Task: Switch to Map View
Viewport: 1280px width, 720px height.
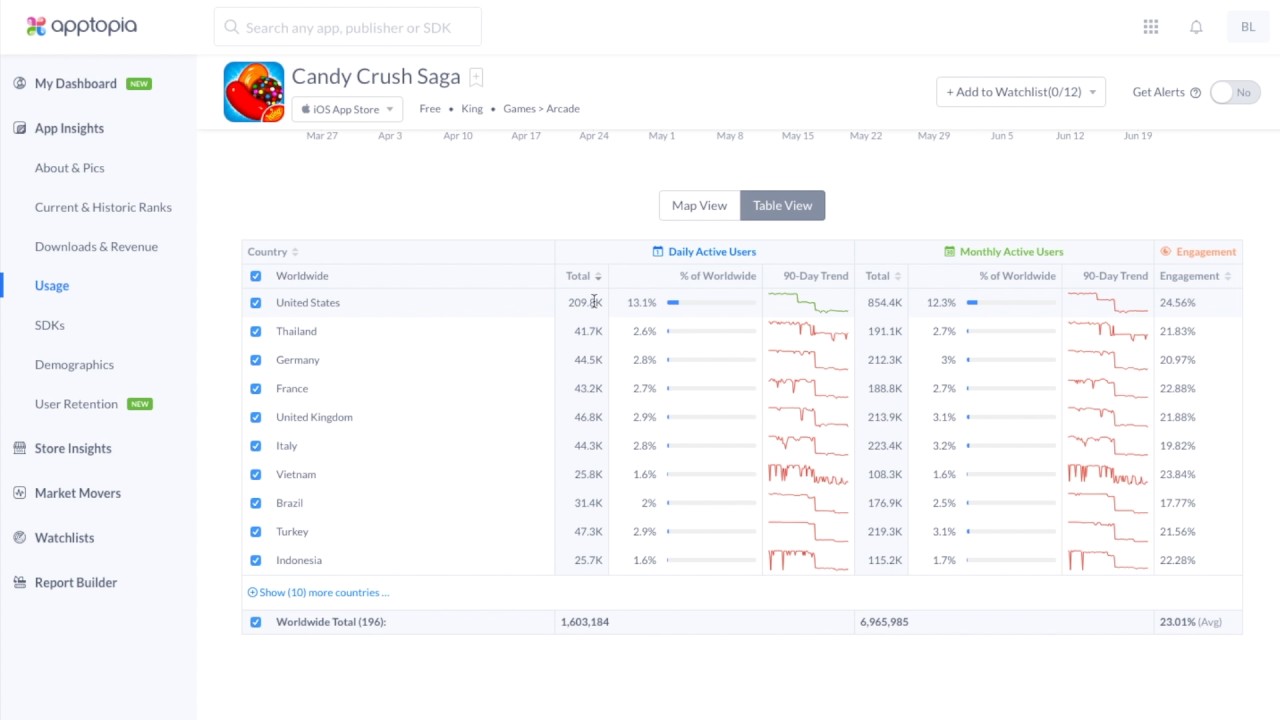Action: [700, 205]
